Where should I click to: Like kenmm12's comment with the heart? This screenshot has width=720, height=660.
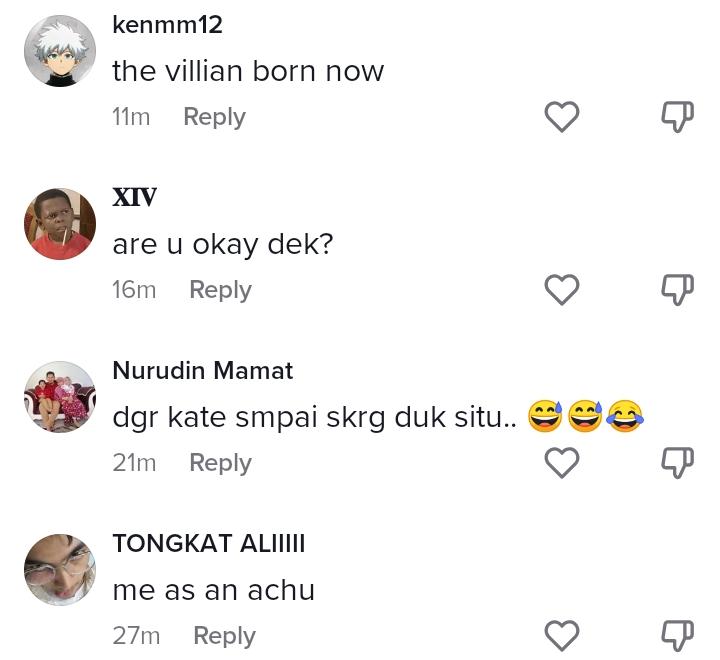point(562,117)
